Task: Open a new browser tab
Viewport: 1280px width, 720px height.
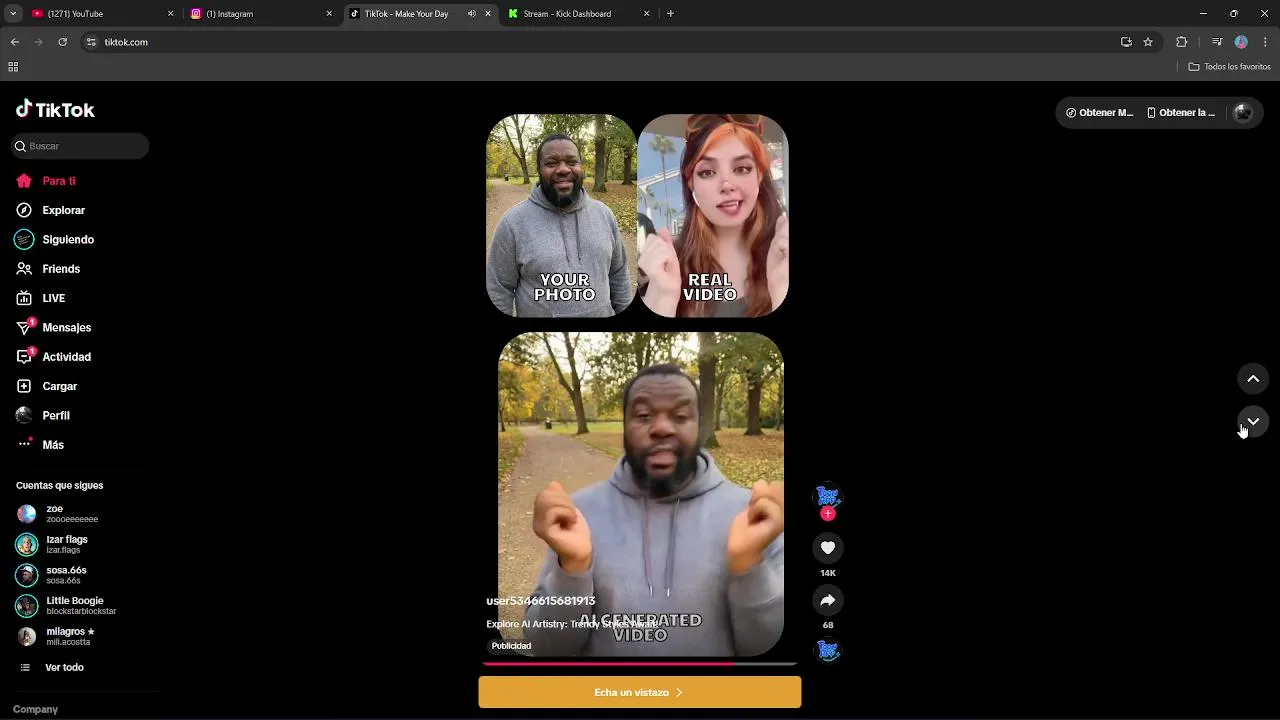Action: pos(670,14)
